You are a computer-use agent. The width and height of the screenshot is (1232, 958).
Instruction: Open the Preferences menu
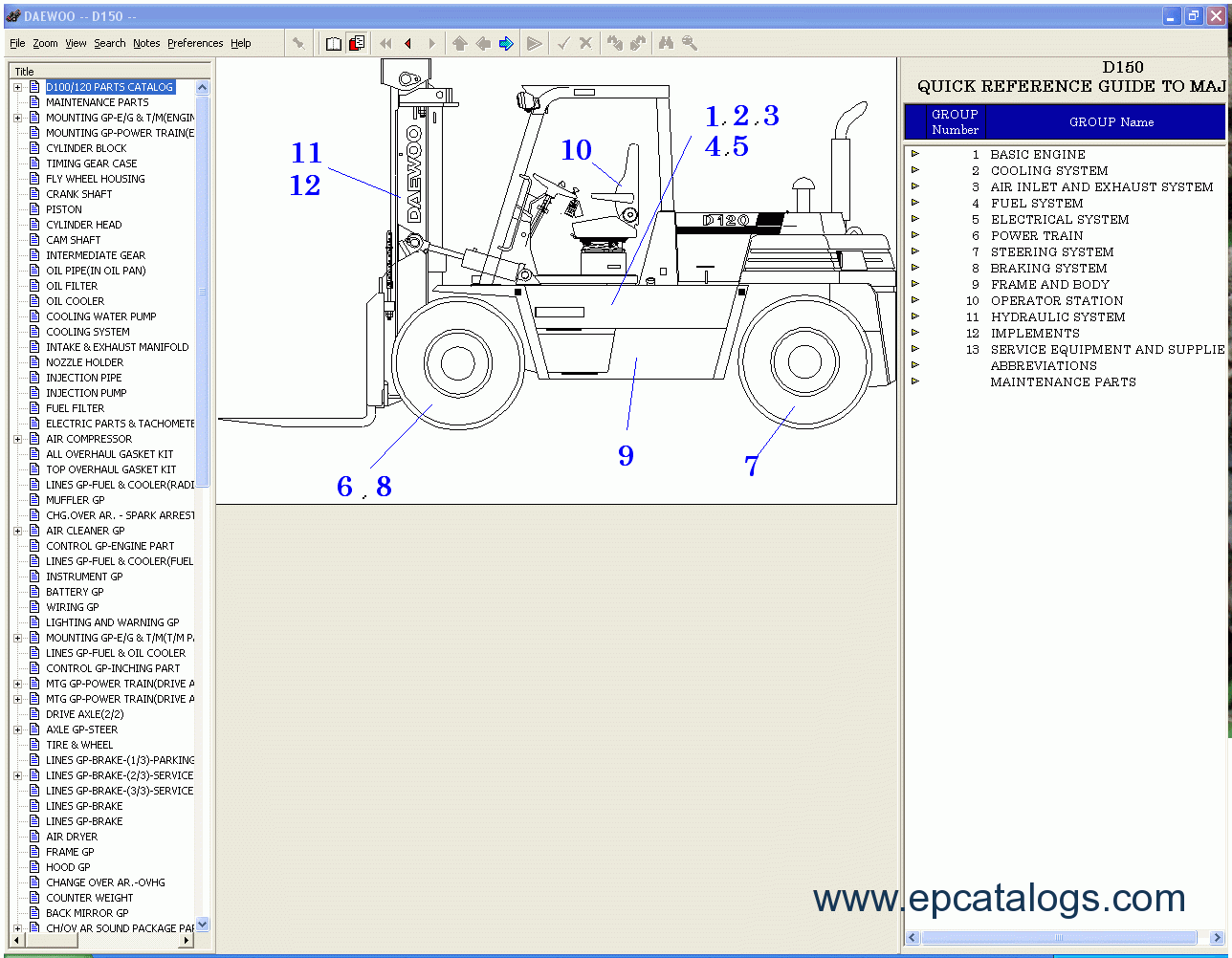pos(195,43)
